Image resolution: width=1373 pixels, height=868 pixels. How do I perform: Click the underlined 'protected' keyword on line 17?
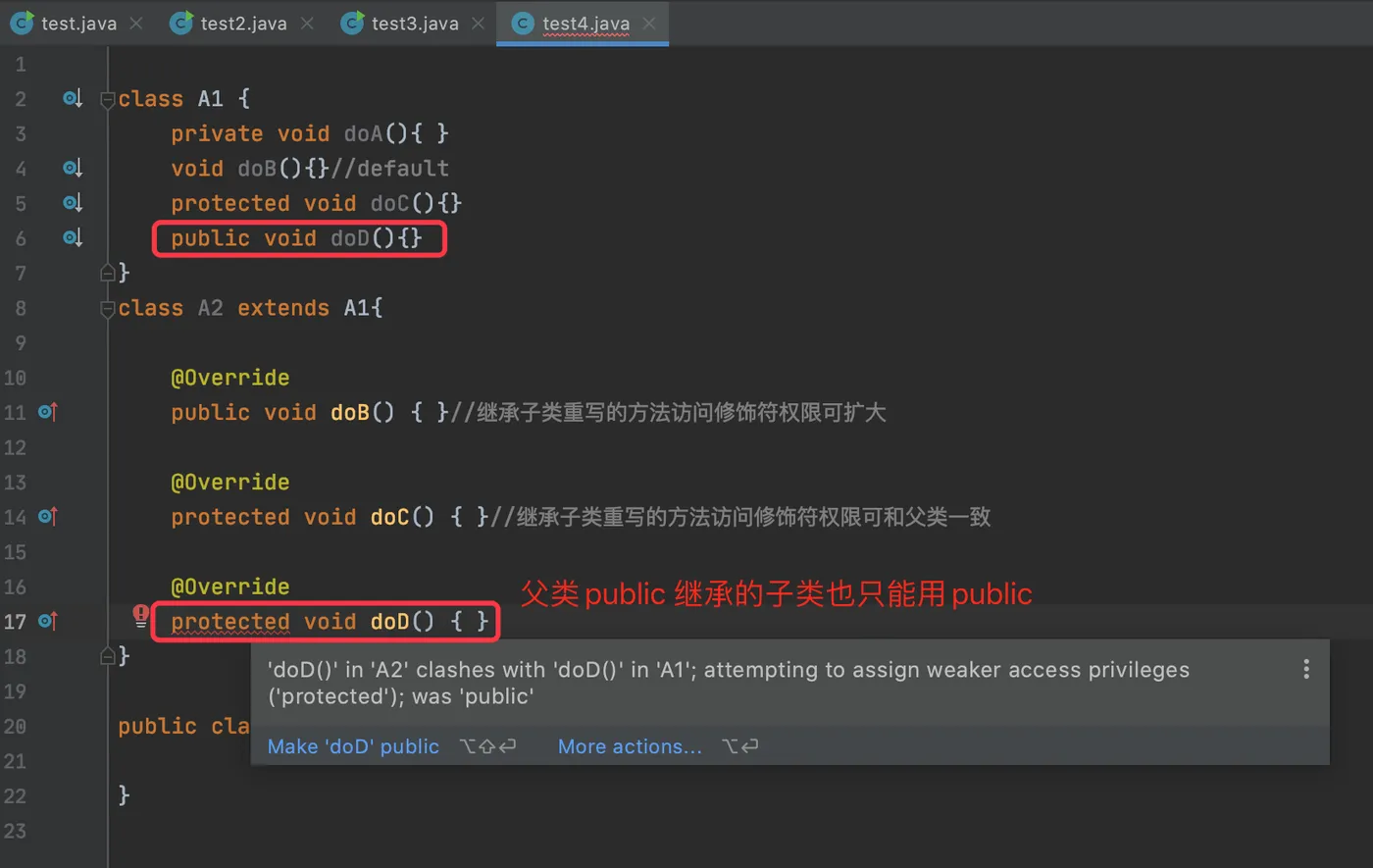230,622
